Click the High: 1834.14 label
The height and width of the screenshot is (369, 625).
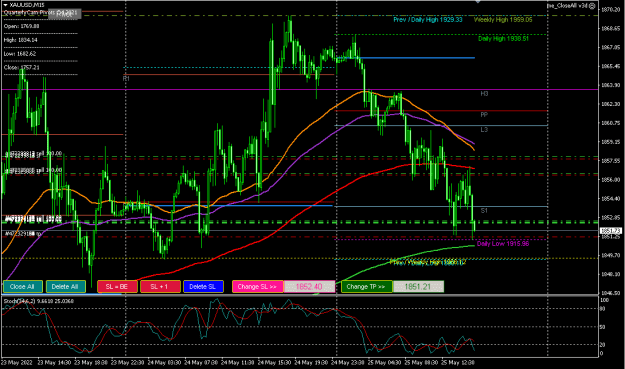tap(21, 40)
